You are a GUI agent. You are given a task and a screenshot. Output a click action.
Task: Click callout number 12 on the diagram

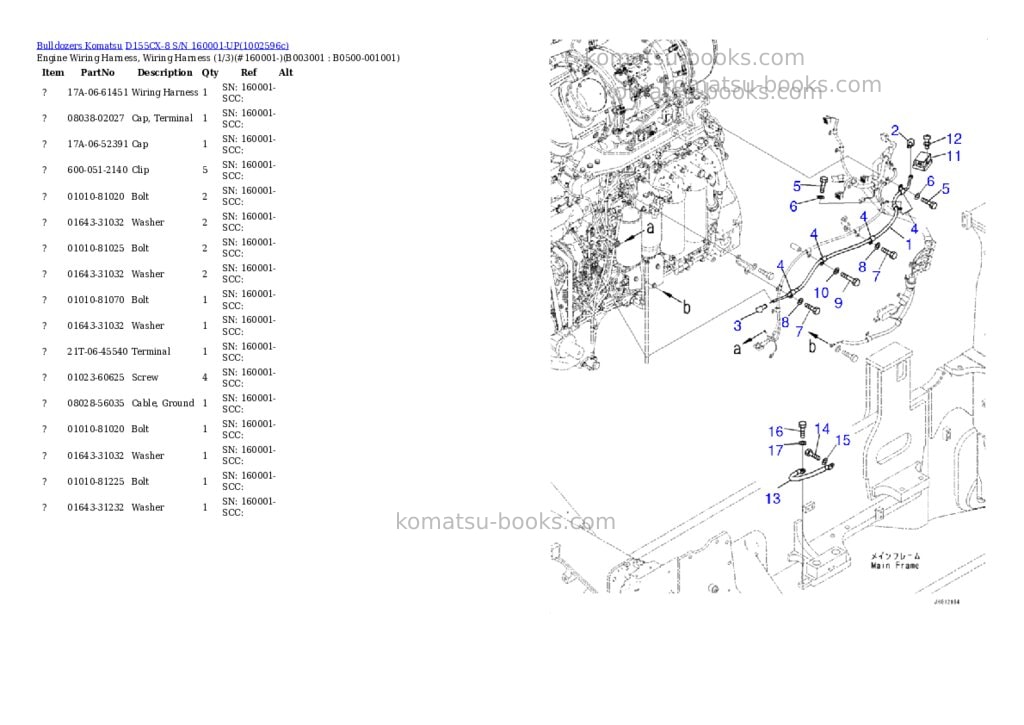pyautogui.click(x=953, y=138)
